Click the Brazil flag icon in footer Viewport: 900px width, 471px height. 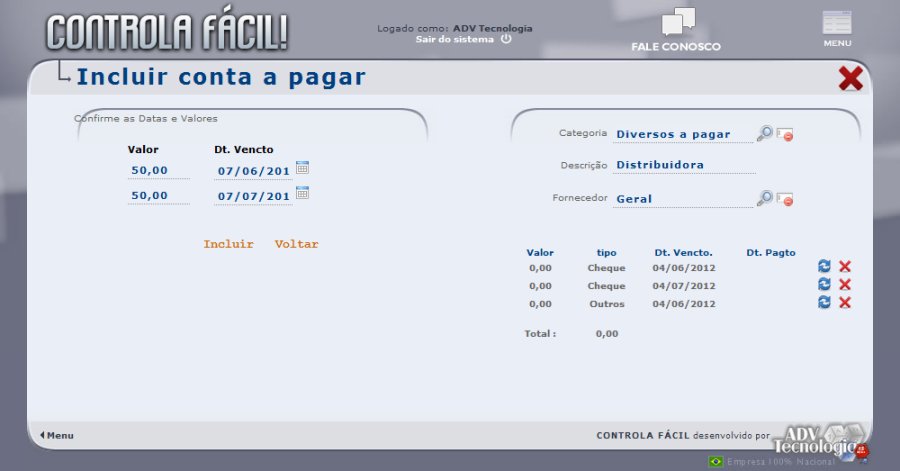coord(716,461)
